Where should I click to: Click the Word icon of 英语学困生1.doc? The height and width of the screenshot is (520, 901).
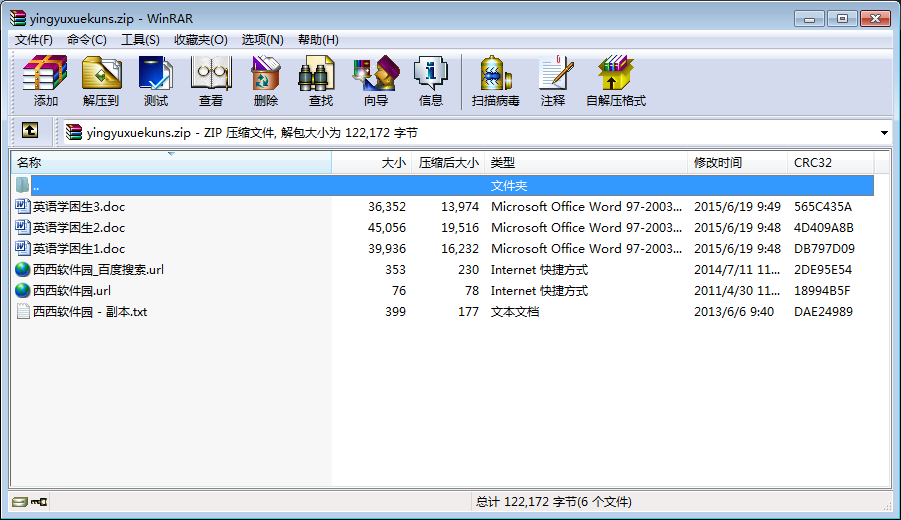coord(22,248)
